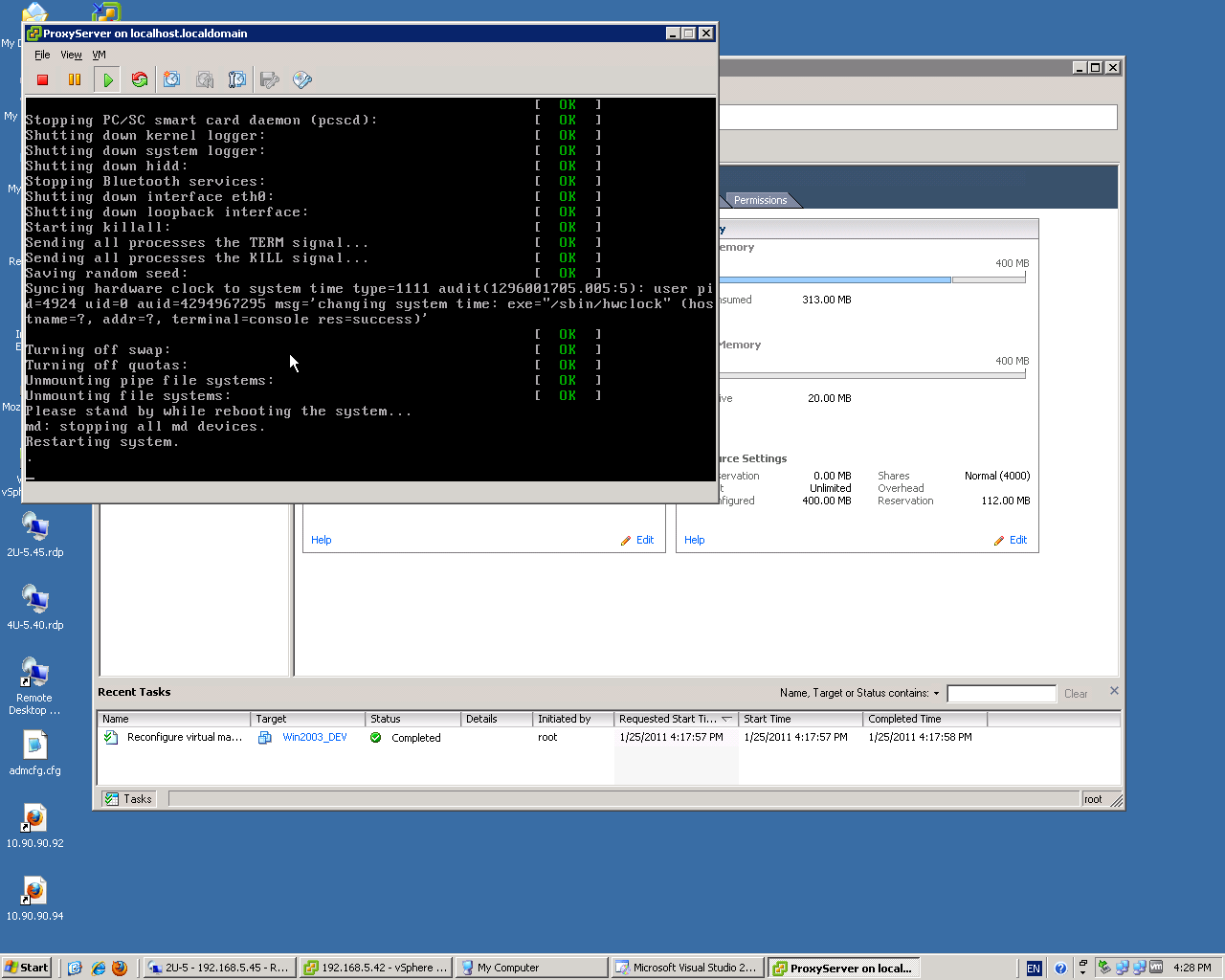The image size is (1225, 980).
Task: Launch Internet Explorer from quick launch
Action: click(x=98, y=968)
